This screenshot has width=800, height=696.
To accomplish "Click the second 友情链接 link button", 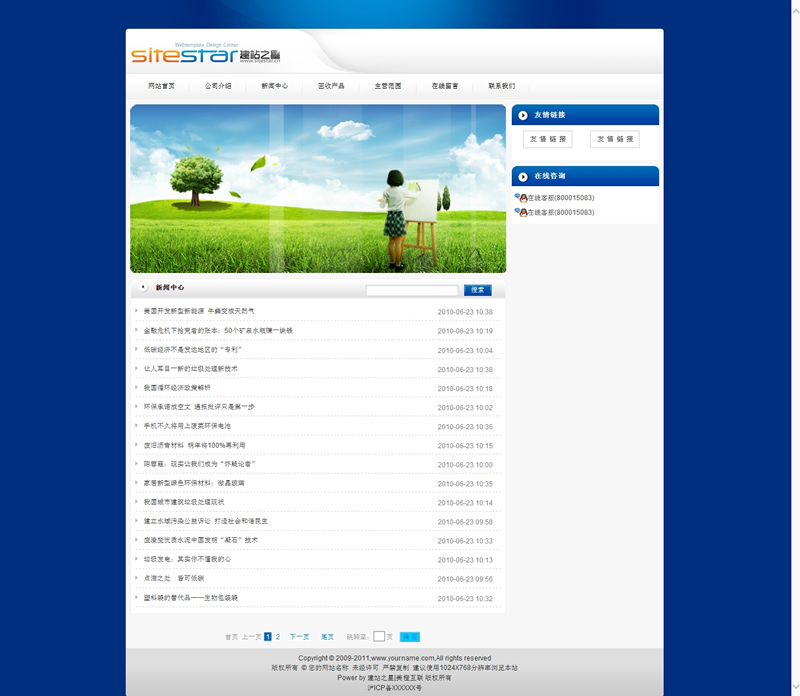I will (x=614, y=139).
